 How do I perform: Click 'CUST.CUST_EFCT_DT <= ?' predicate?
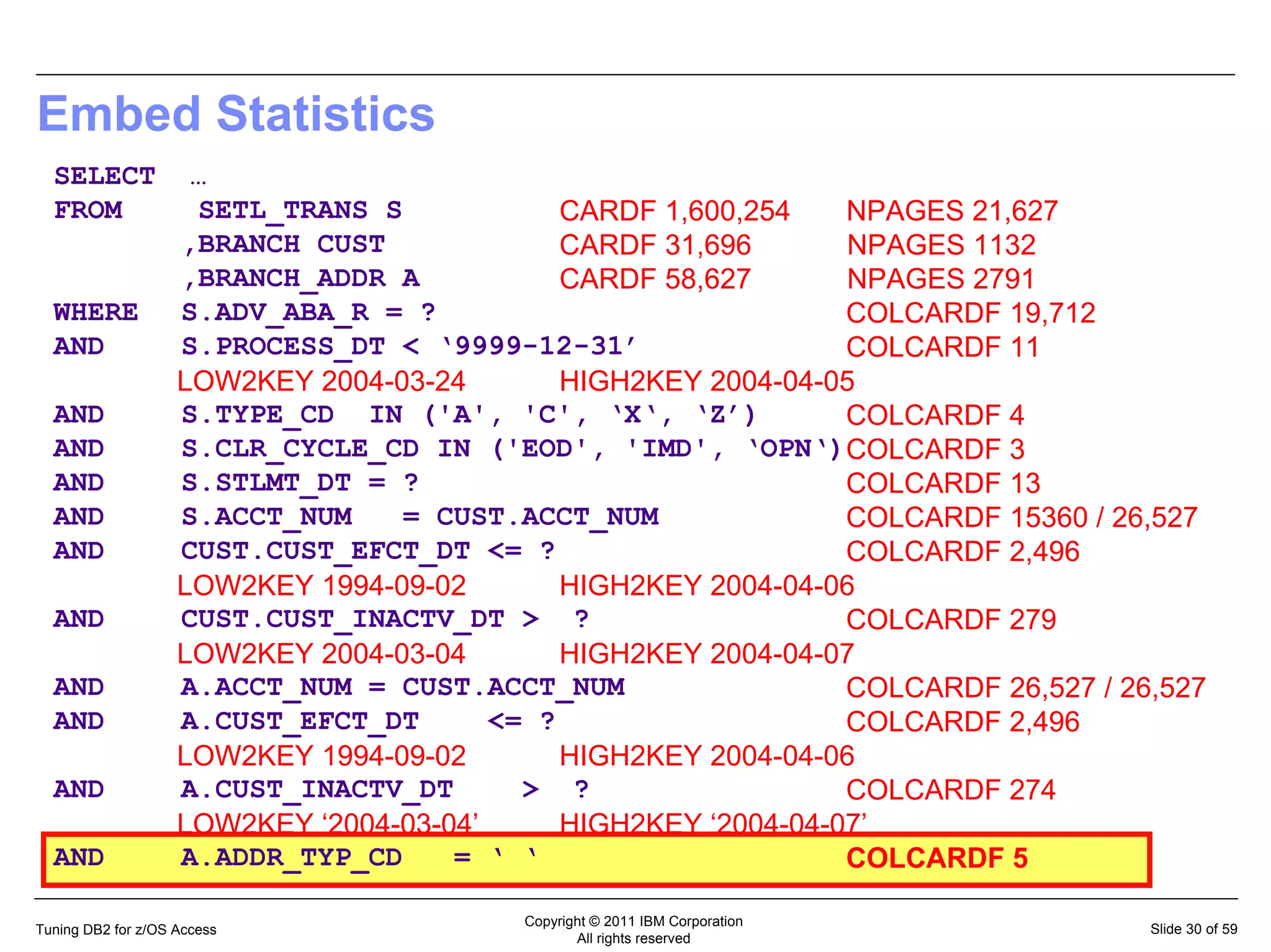coord(367,552)
